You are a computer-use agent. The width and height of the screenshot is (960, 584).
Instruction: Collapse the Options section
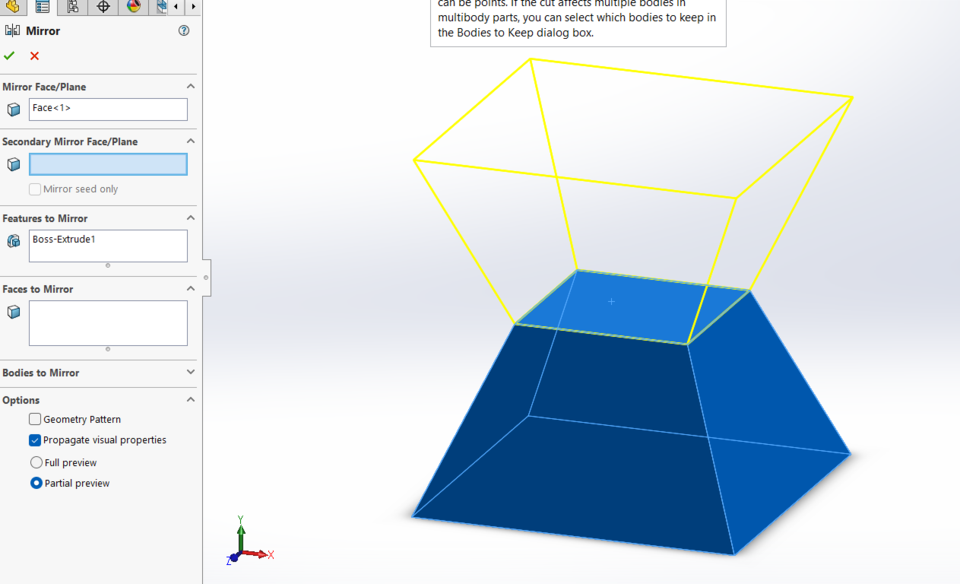(x=190, y=399)
